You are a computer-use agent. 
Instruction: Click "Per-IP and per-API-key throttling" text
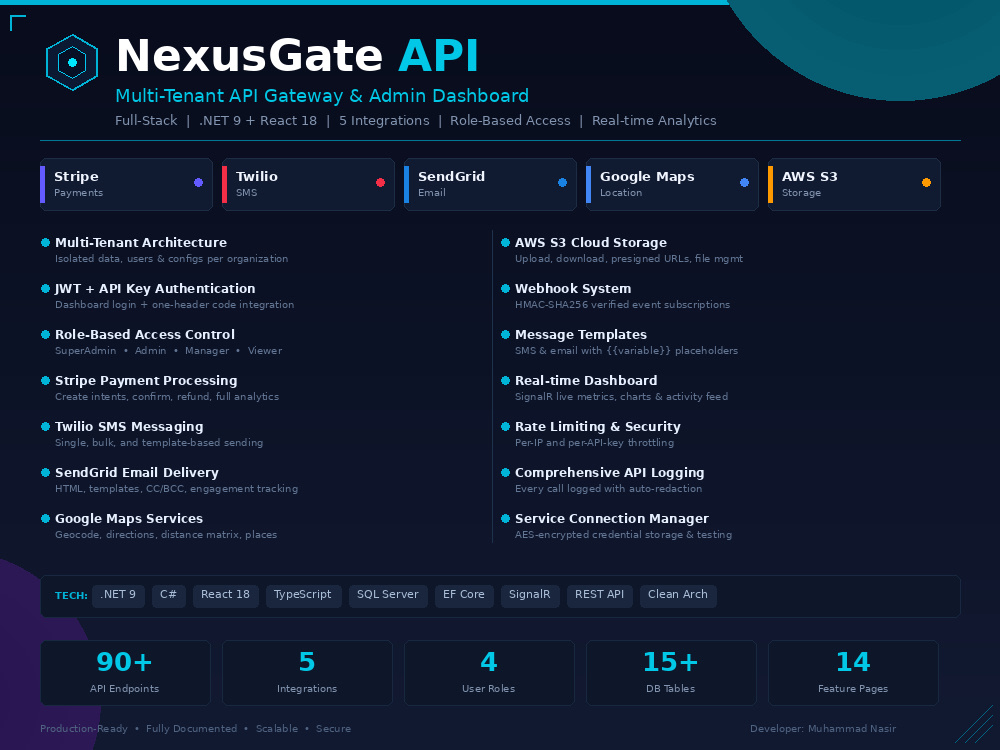(x=594, y=443)
